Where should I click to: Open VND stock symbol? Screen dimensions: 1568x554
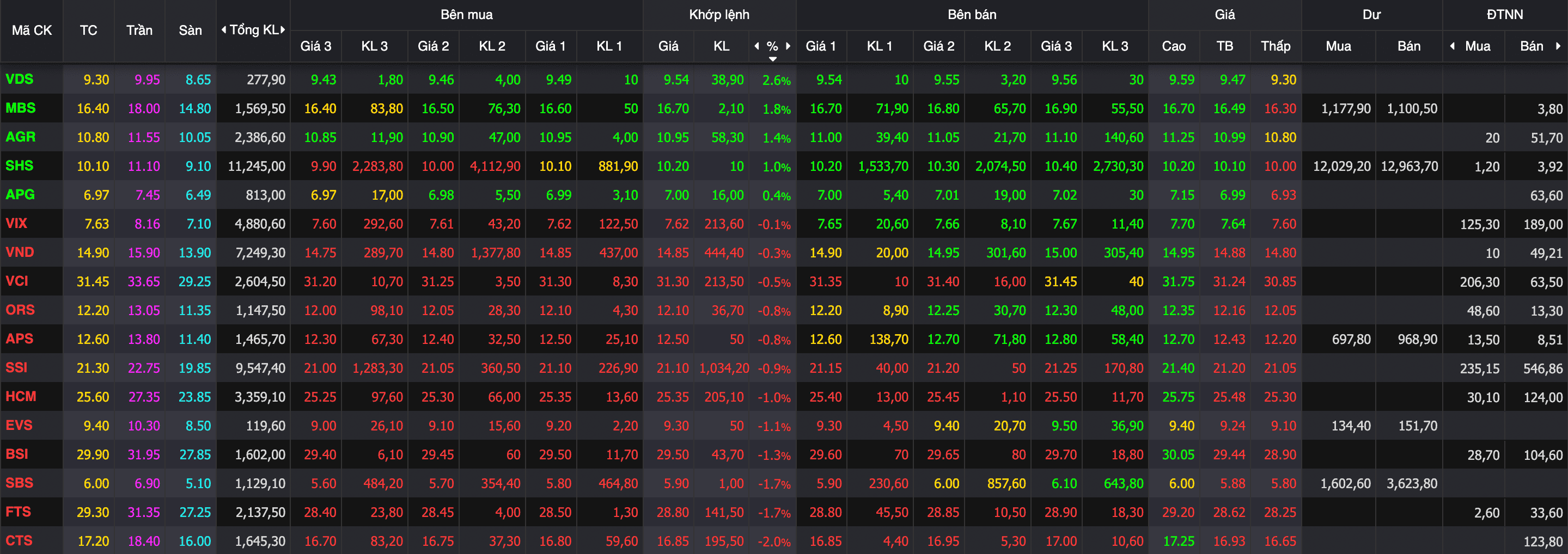pos(20,253)
